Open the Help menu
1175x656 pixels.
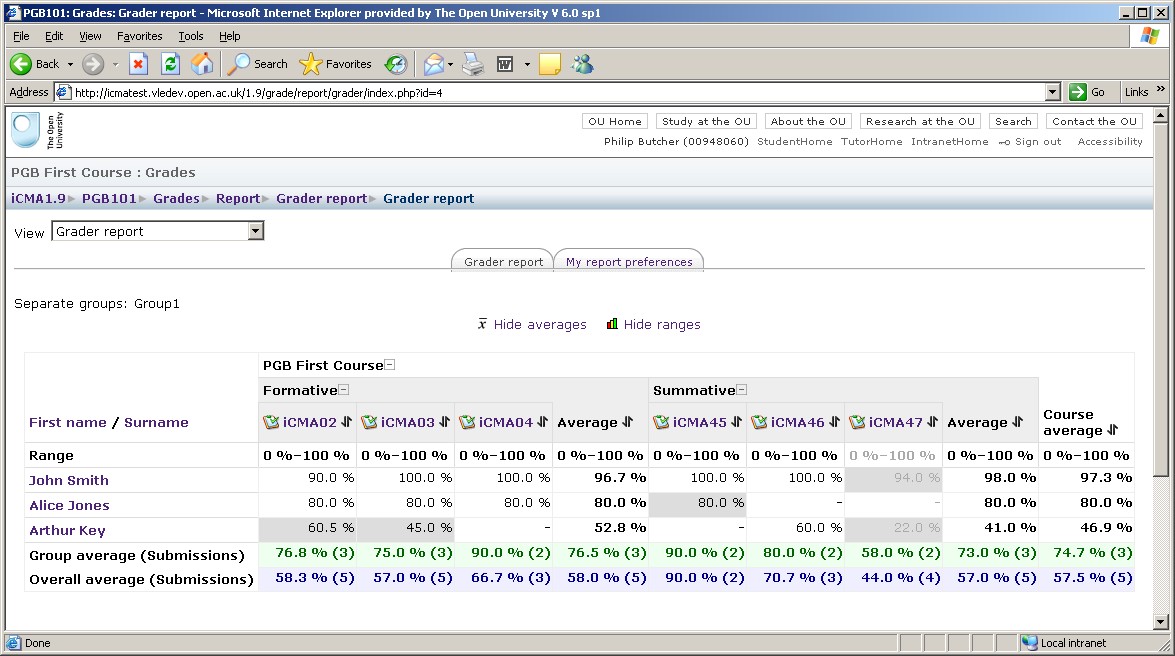click(x=229, y=36)
